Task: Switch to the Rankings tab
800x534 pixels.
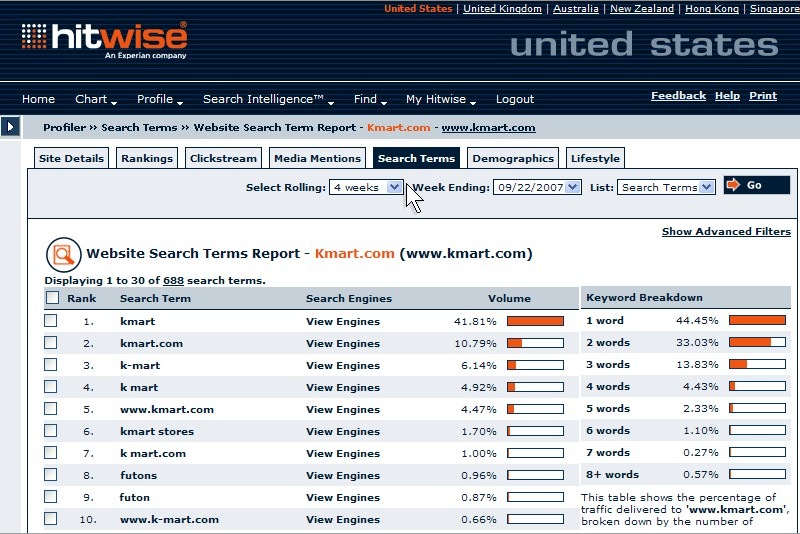Action: pyautogui.click(x=147, y=158)
